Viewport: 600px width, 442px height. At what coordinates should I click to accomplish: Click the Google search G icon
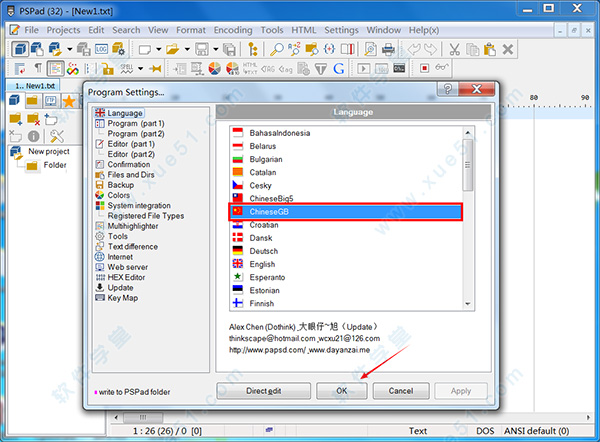[x=338, y=69]
